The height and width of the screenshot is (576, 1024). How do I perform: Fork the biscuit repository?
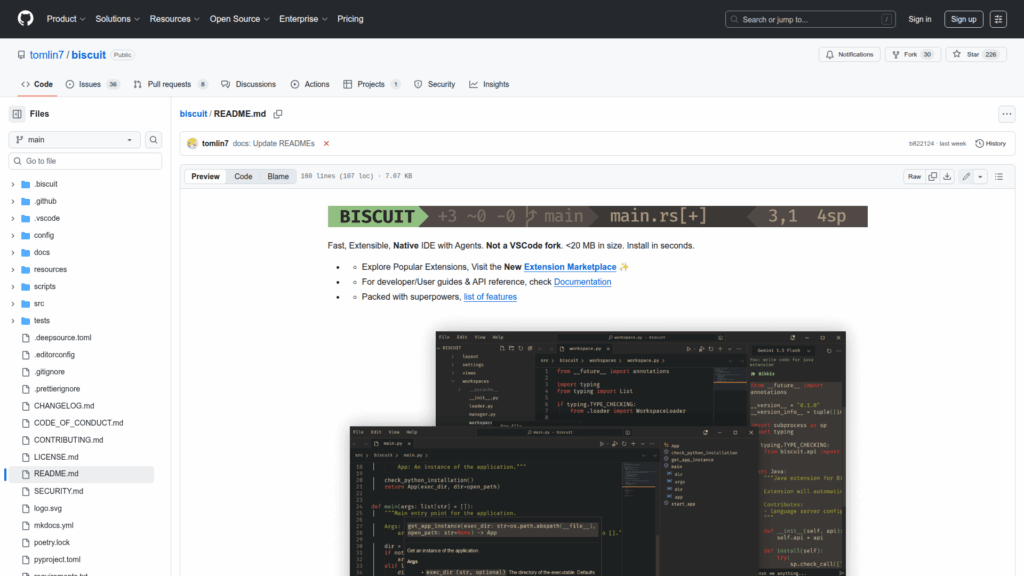point(912,55)
